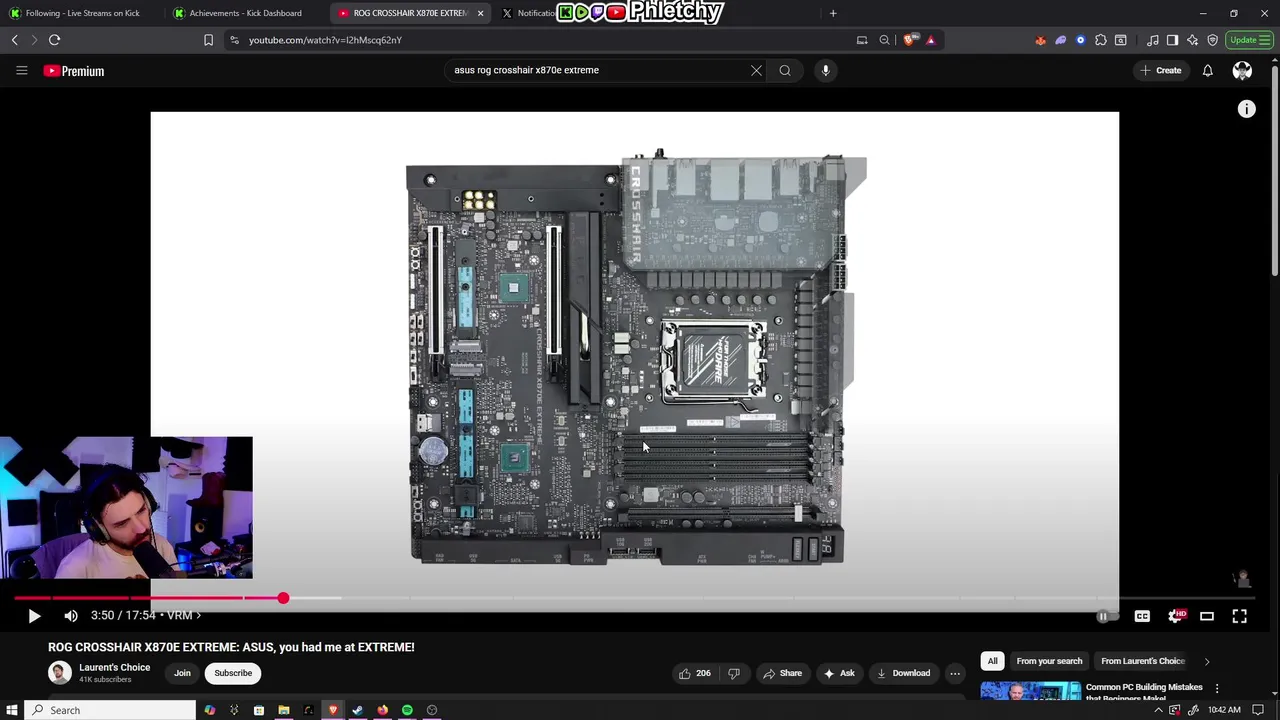Dislike this video
This screenshot has width=1280, height=720.
pos(734,673)
